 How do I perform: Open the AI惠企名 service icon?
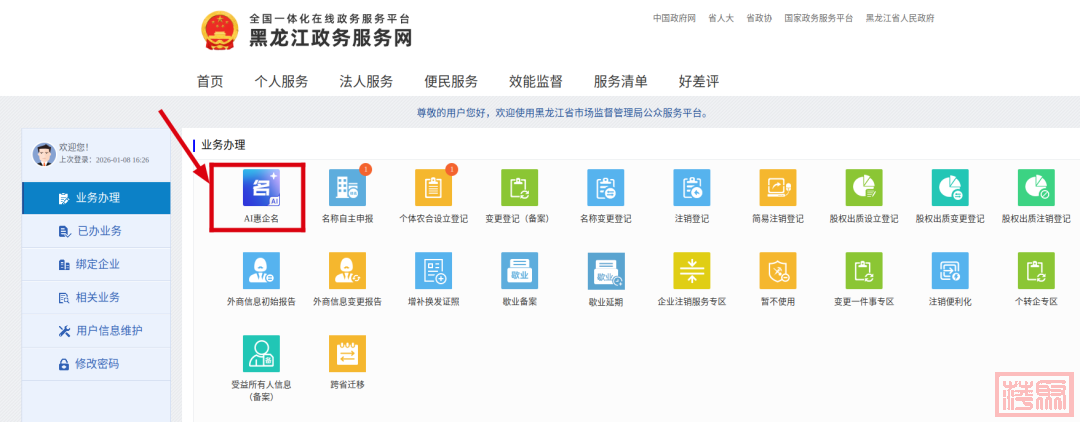pos(261,188)
